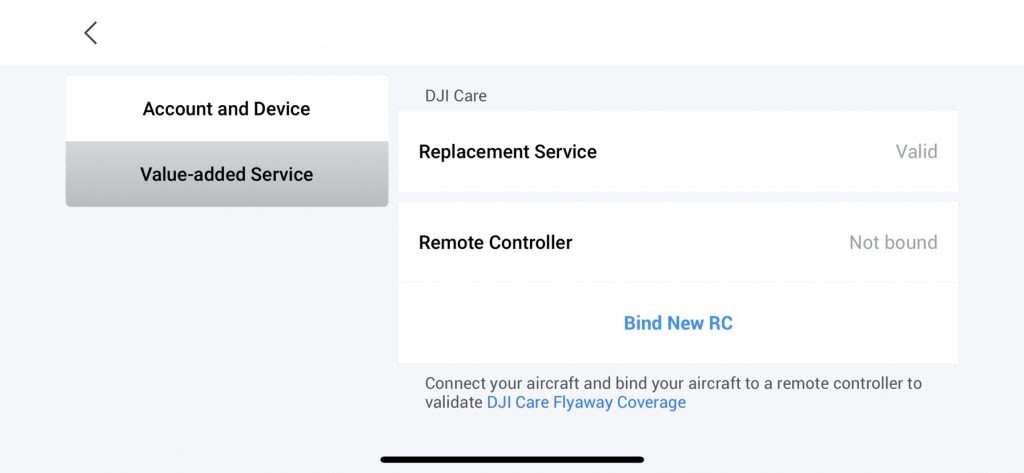Tap the Bind New RC button
This screenshot has width=1024, height=473.
point(678,323)
